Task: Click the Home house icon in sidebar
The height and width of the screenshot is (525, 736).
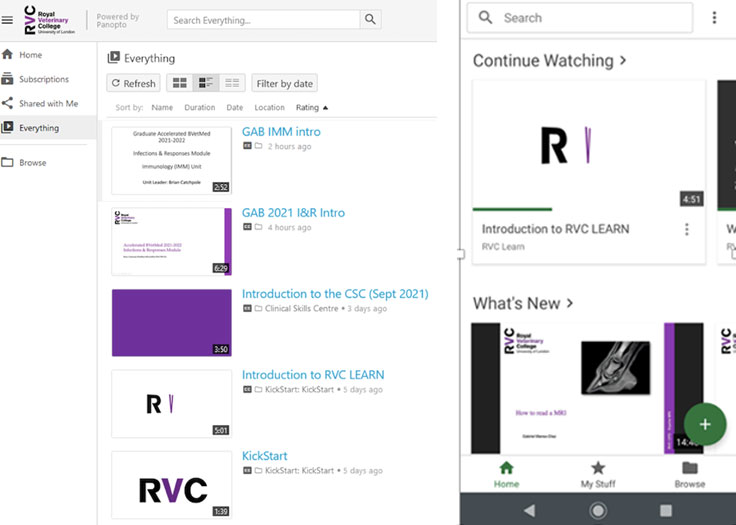Action: pyautogui.click(x=7, y=54)
